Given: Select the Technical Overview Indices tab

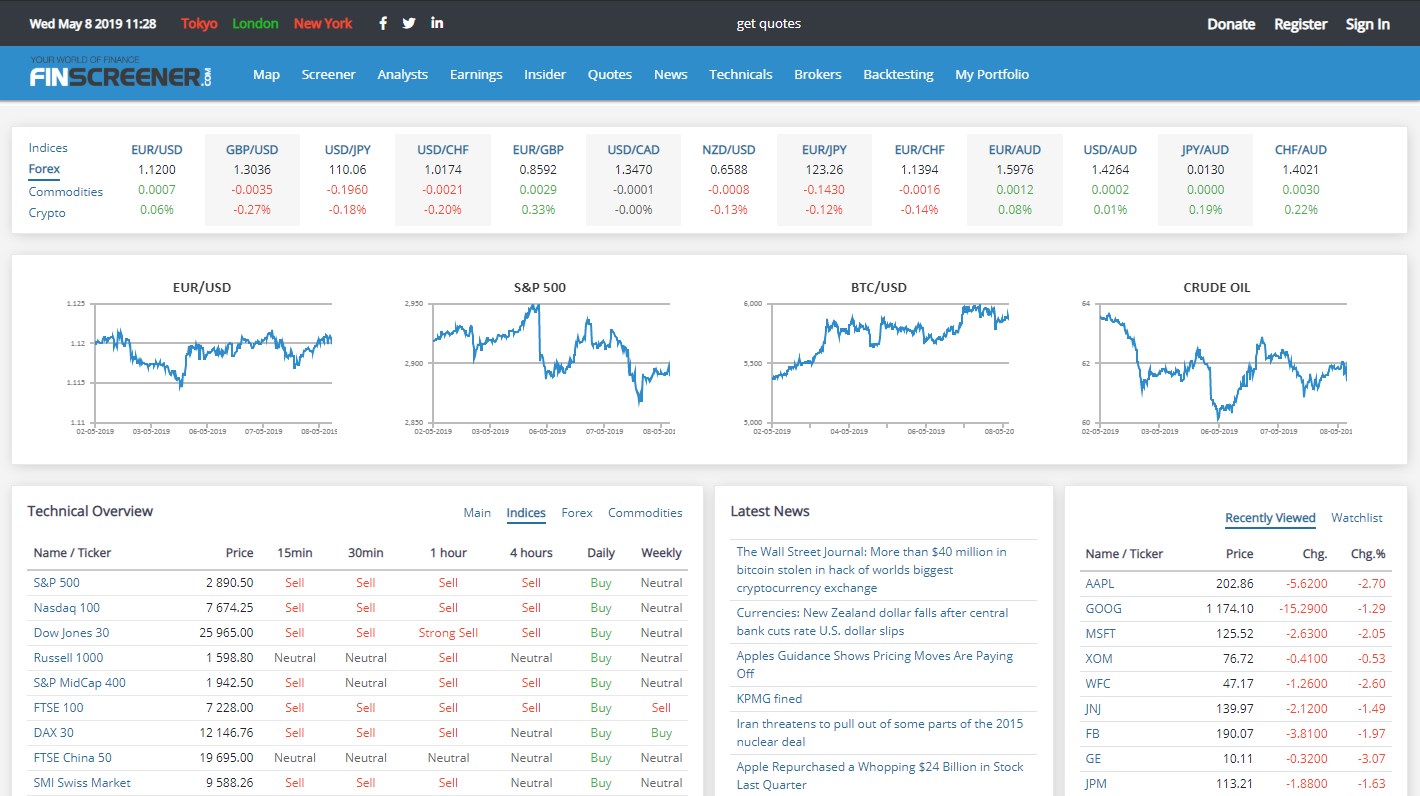Looking at the screenshot, I should (526, 513).
